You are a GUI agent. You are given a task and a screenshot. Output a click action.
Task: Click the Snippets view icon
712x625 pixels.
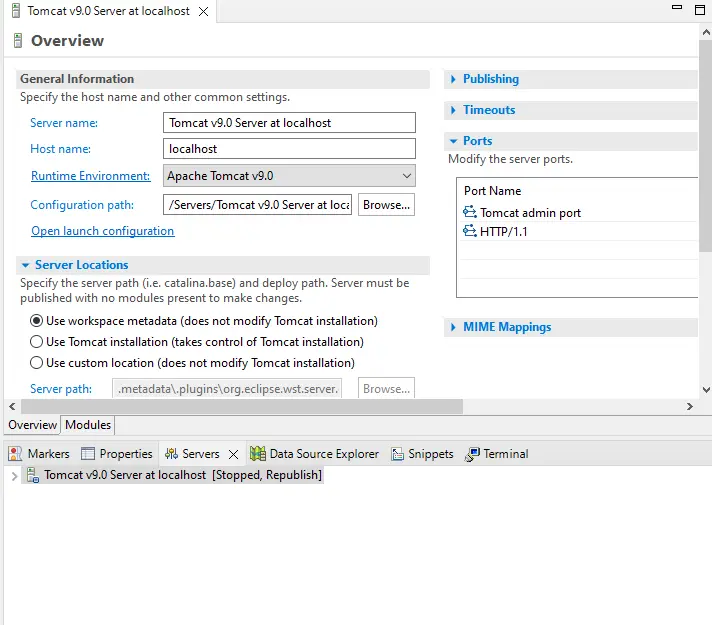[397, 453]
